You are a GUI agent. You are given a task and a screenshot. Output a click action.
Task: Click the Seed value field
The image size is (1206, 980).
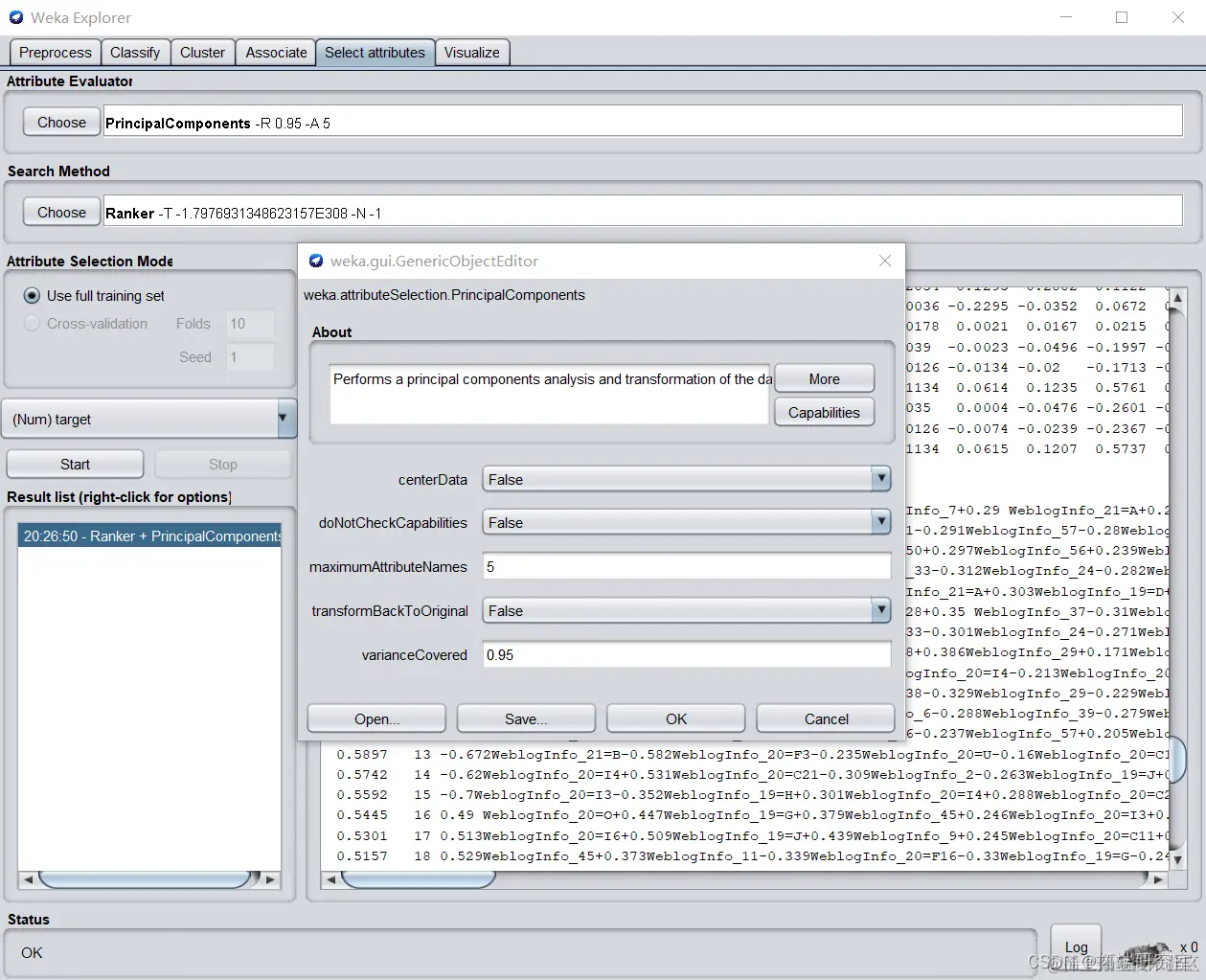(x=250, y=357)
